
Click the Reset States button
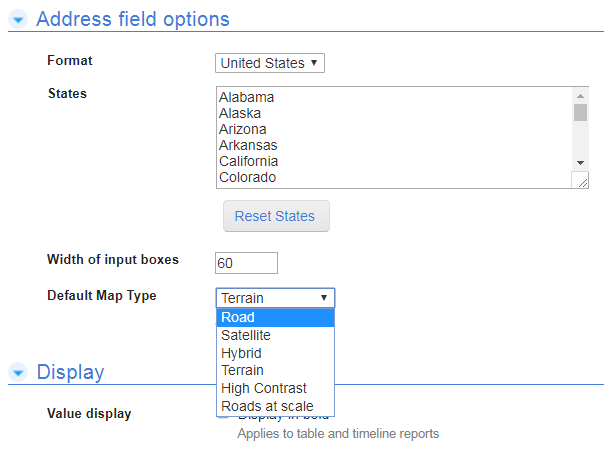tap(276, 216)
